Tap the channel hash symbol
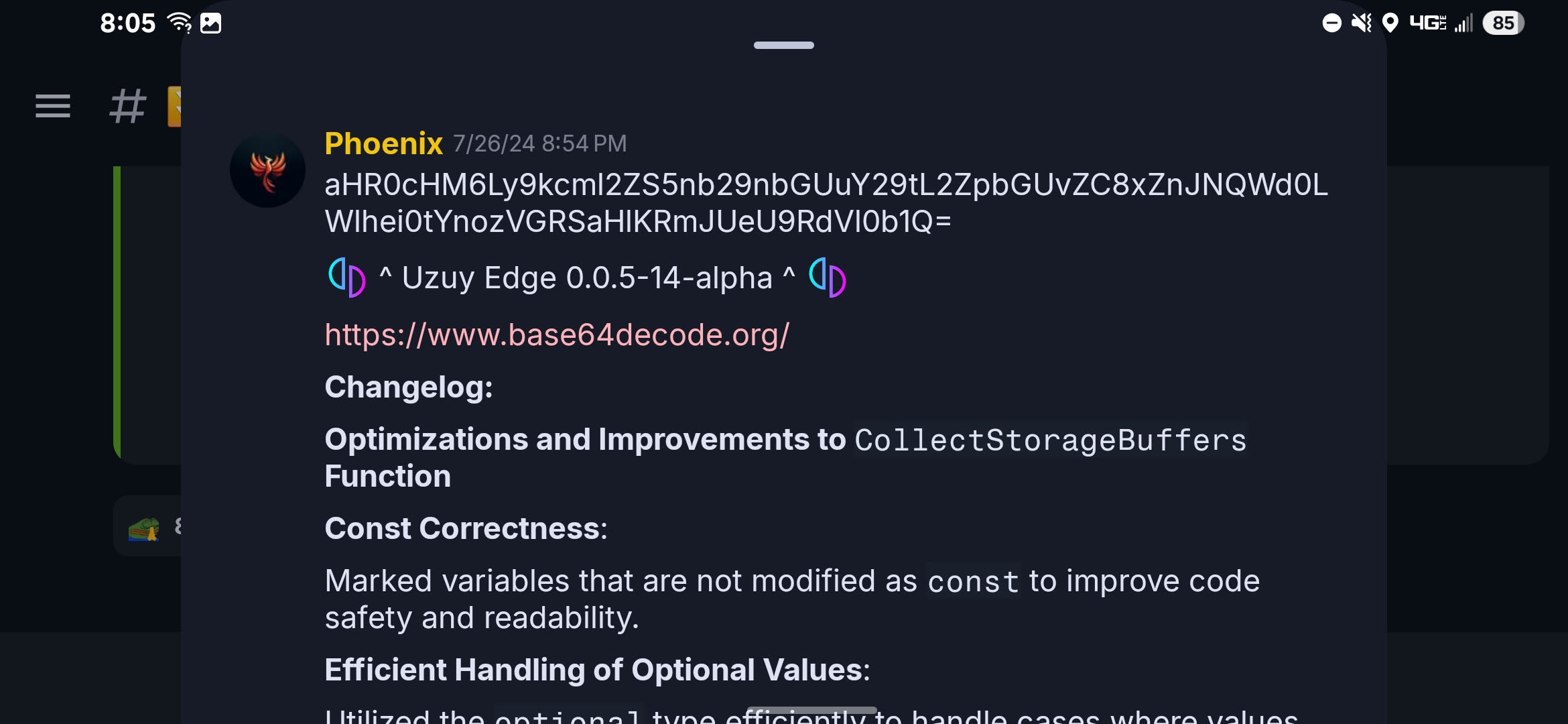This screenshot has height=724, width=1568. [127, 106]
